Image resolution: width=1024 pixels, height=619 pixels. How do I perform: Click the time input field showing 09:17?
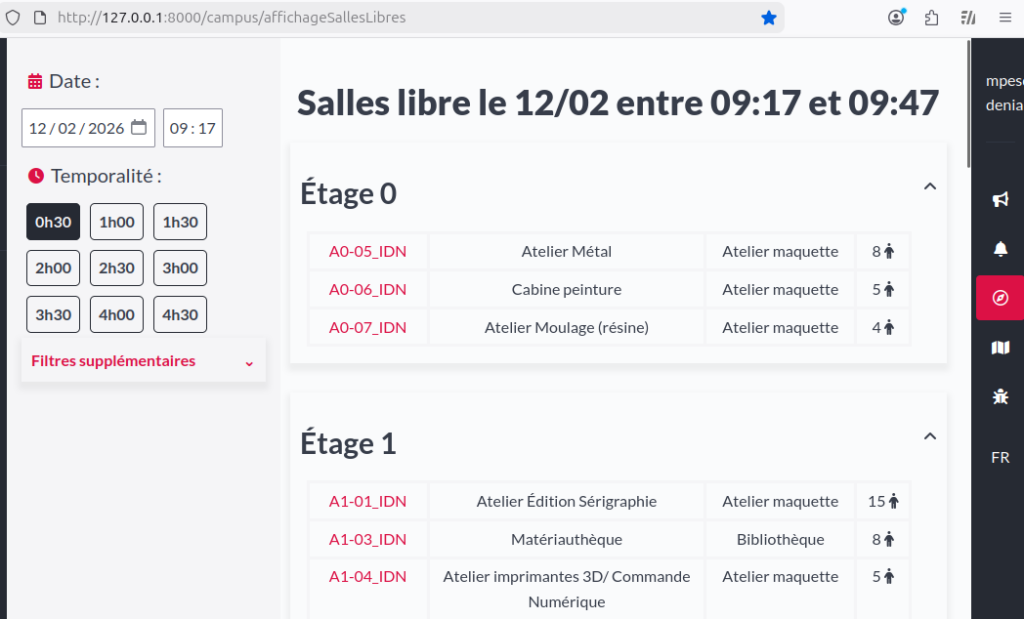193,128
